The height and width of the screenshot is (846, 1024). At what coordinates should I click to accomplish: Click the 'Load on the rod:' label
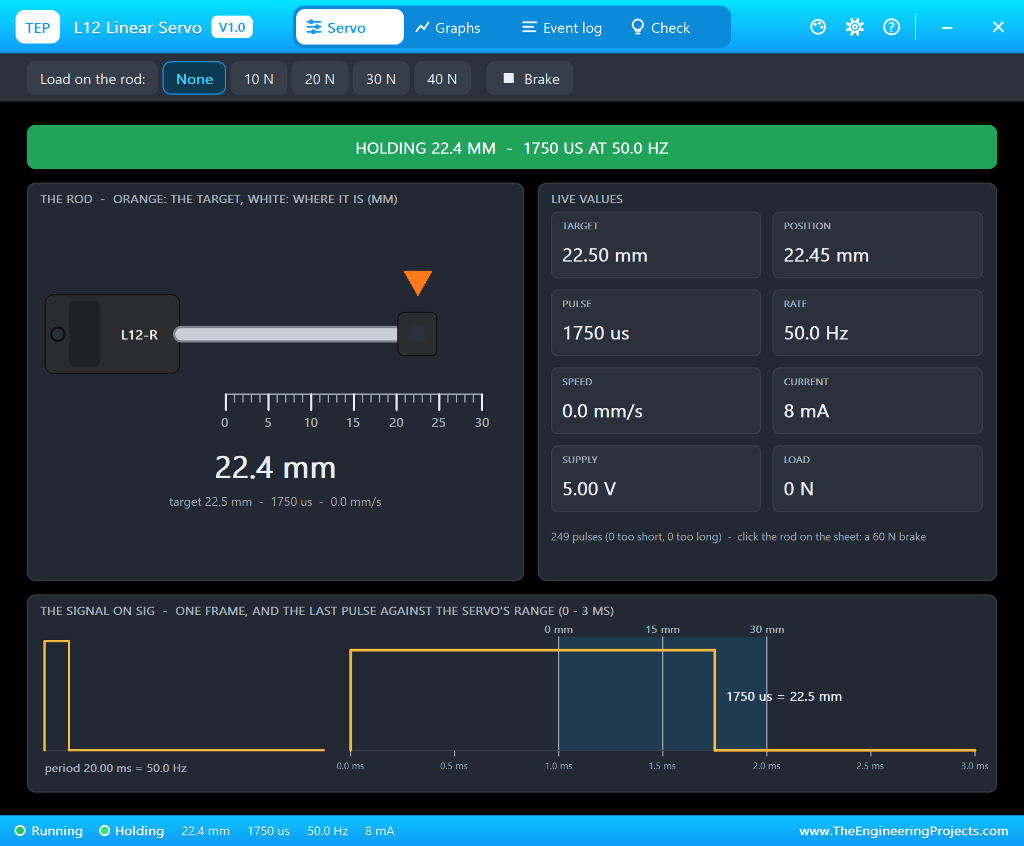point(93,79)
